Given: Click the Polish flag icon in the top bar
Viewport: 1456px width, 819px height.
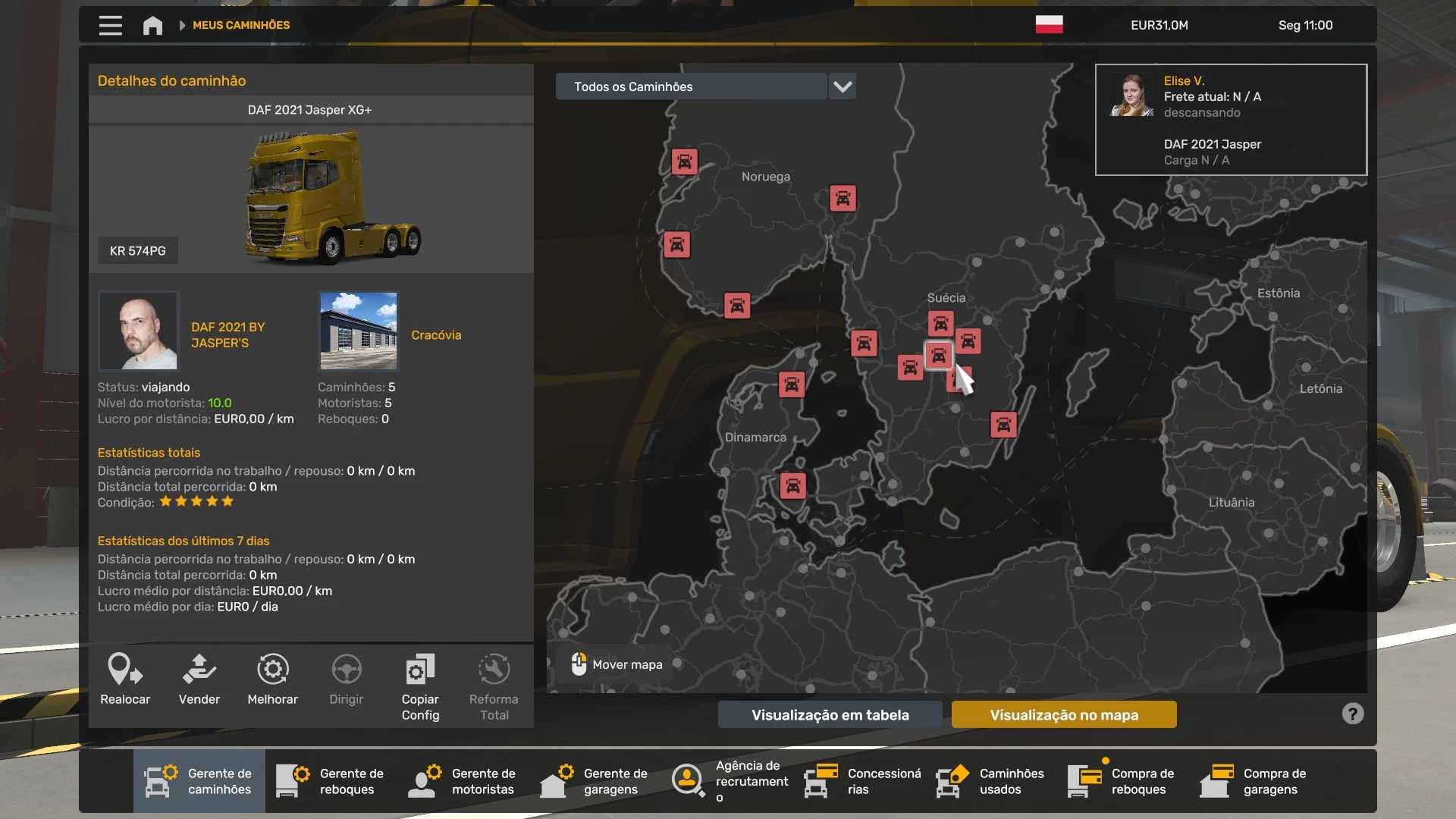Looking at the screenshot, I should (x=1049, y=25).
